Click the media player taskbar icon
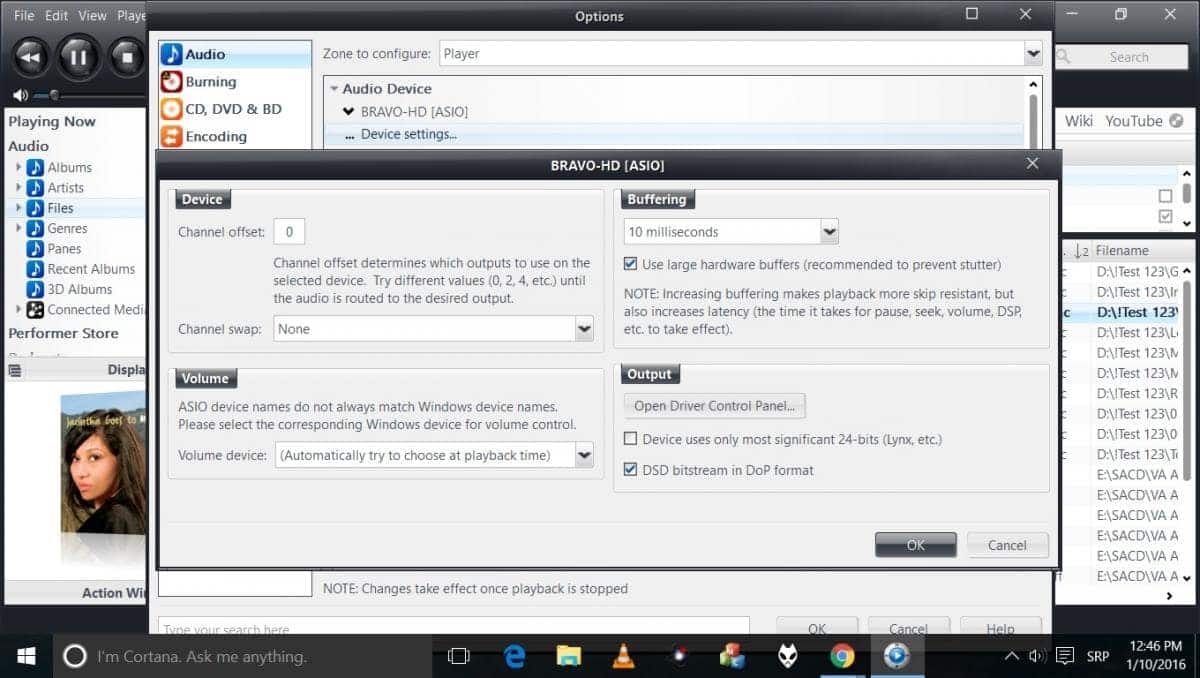Screen dimensions: 1200x678 click(x=896, y=657)
